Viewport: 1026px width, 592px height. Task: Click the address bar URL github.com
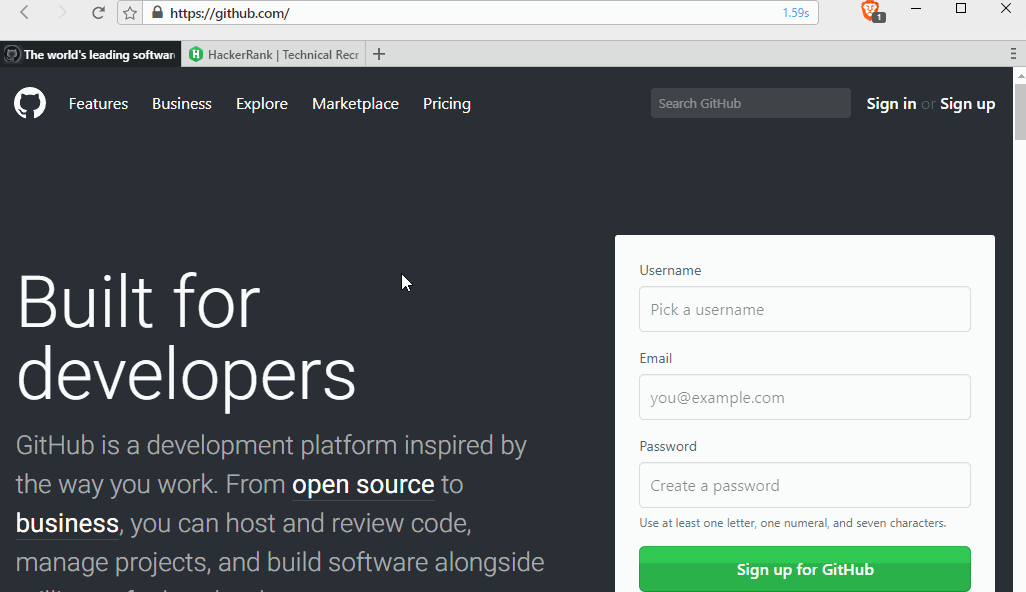(x=230, y=13)
